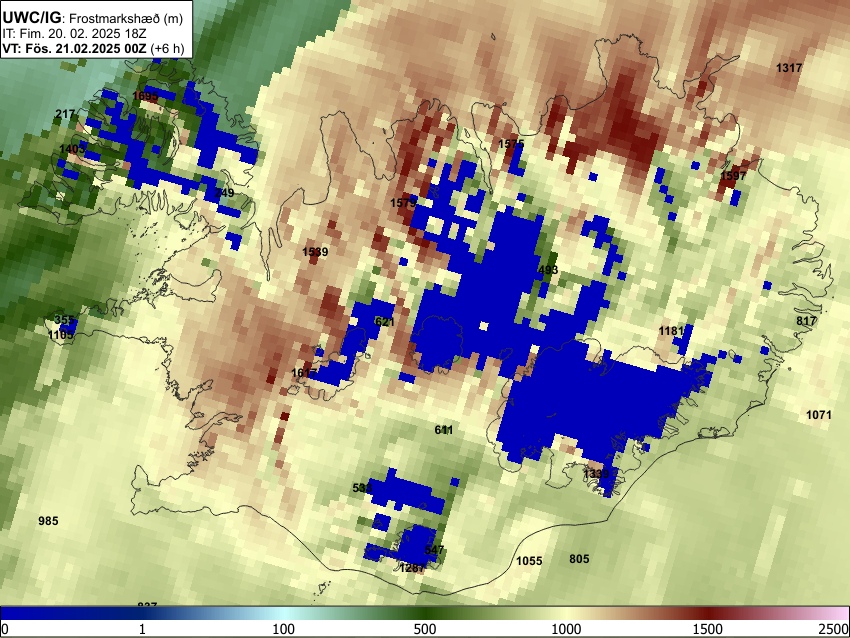Click the legend tick label 100
The image size is (850, 638).
pos(284,629)
